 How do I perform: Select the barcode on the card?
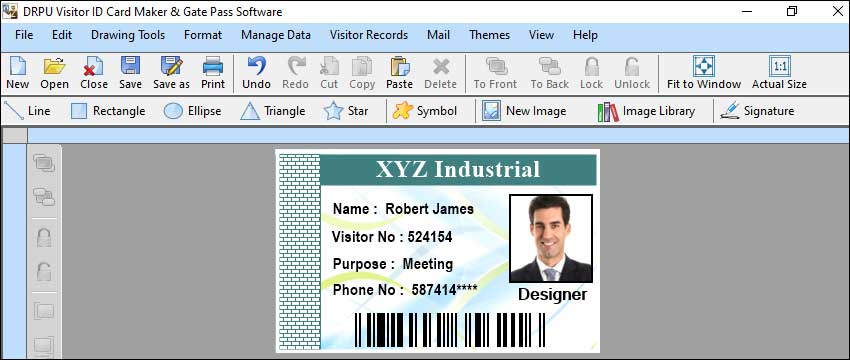[450, 330]
